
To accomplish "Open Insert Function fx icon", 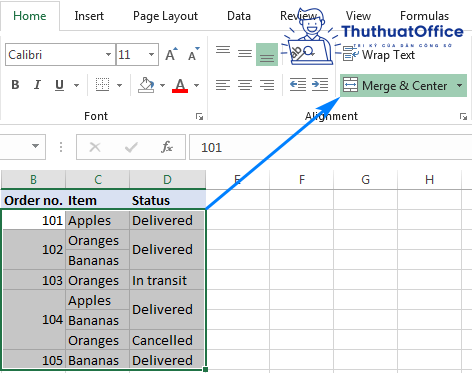I will [167, 147].
